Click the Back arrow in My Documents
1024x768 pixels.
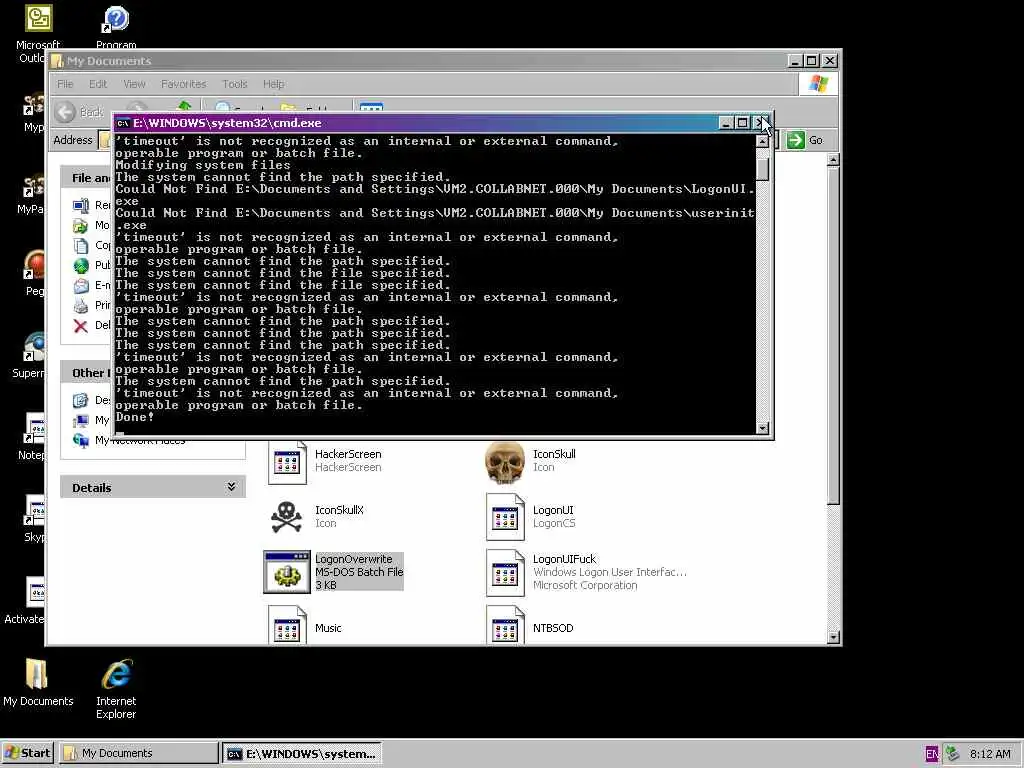(x=65, y=112)
